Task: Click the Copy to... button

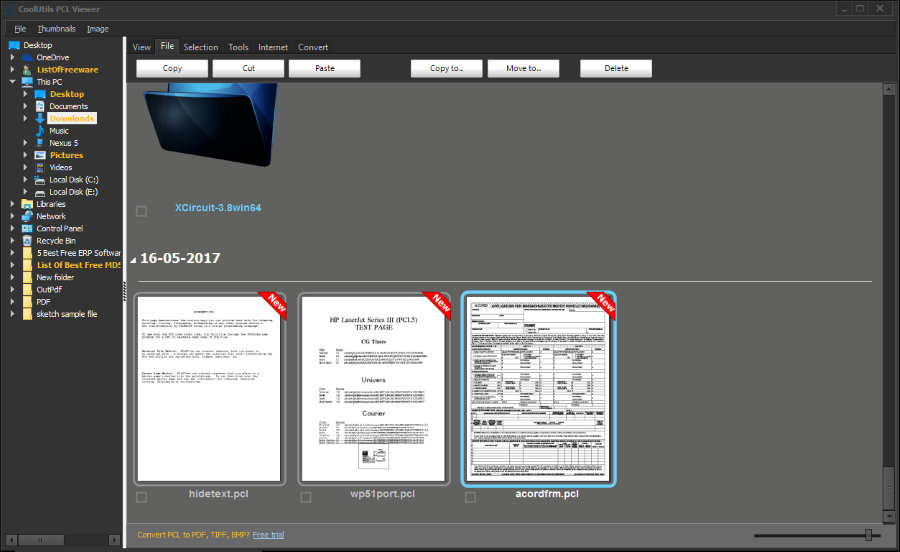Action: (x=447, y=68)
